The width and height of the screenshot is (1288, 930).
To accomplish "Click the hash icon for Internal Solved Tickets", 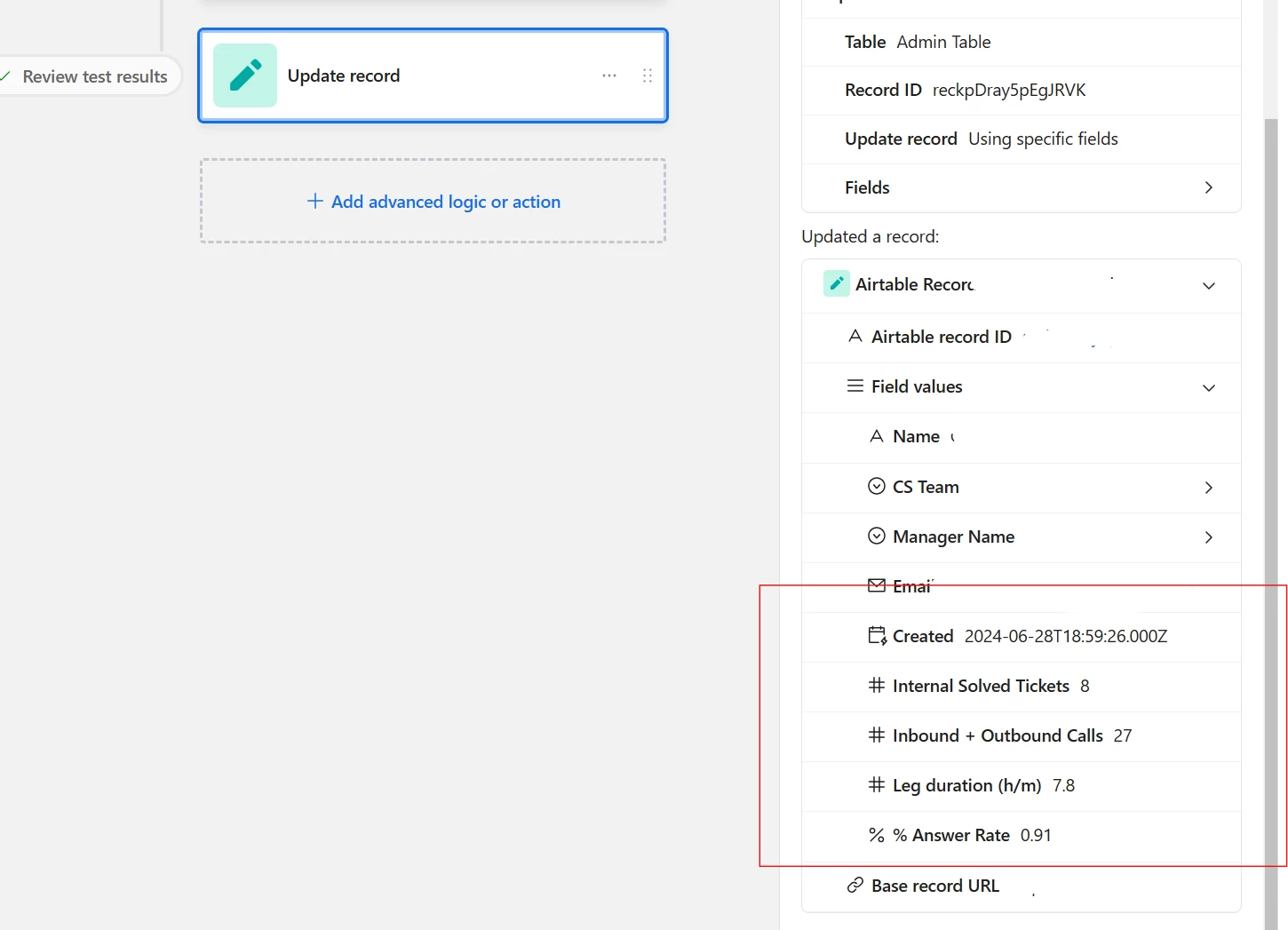I will click(877, 685).
